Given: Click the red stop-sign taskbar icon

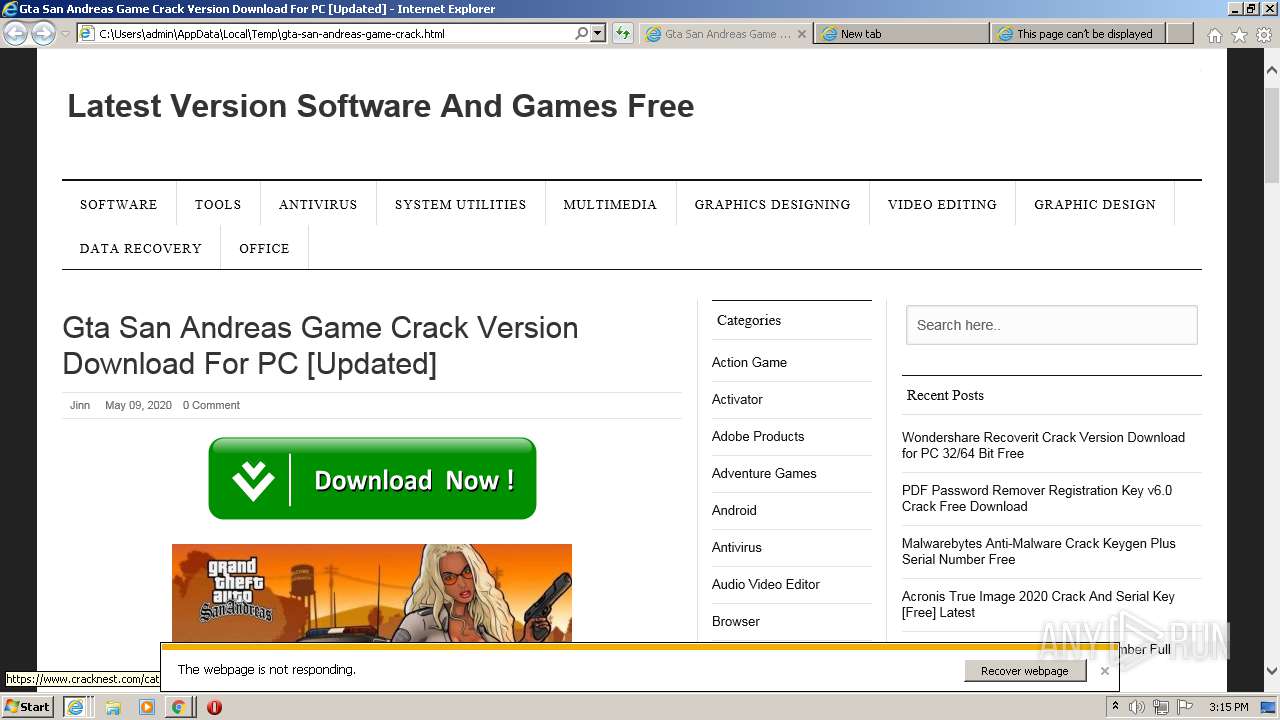Looking at the screenshot, I should click(x=214, y=707).
